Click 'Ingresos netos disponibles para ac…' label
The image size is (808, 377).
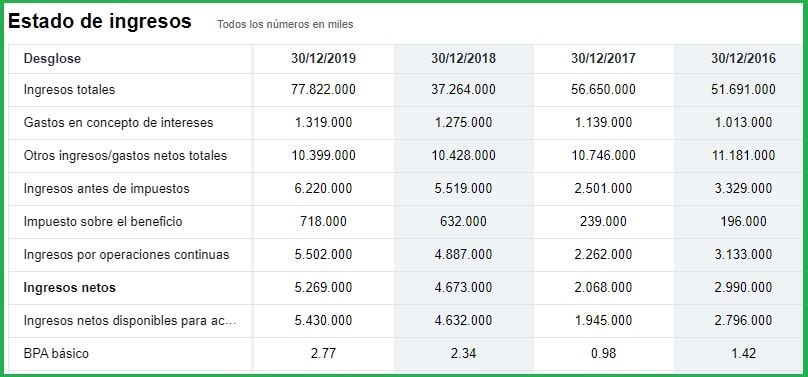coord(130,320)
